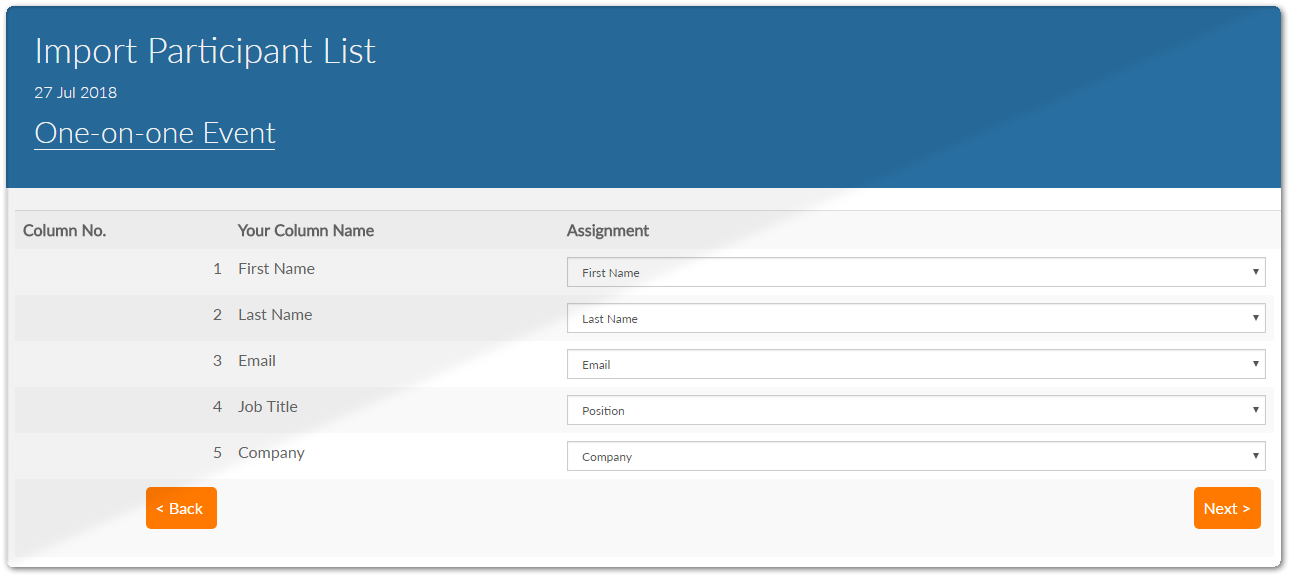Click the orange Back button

(x=181, y=508)
